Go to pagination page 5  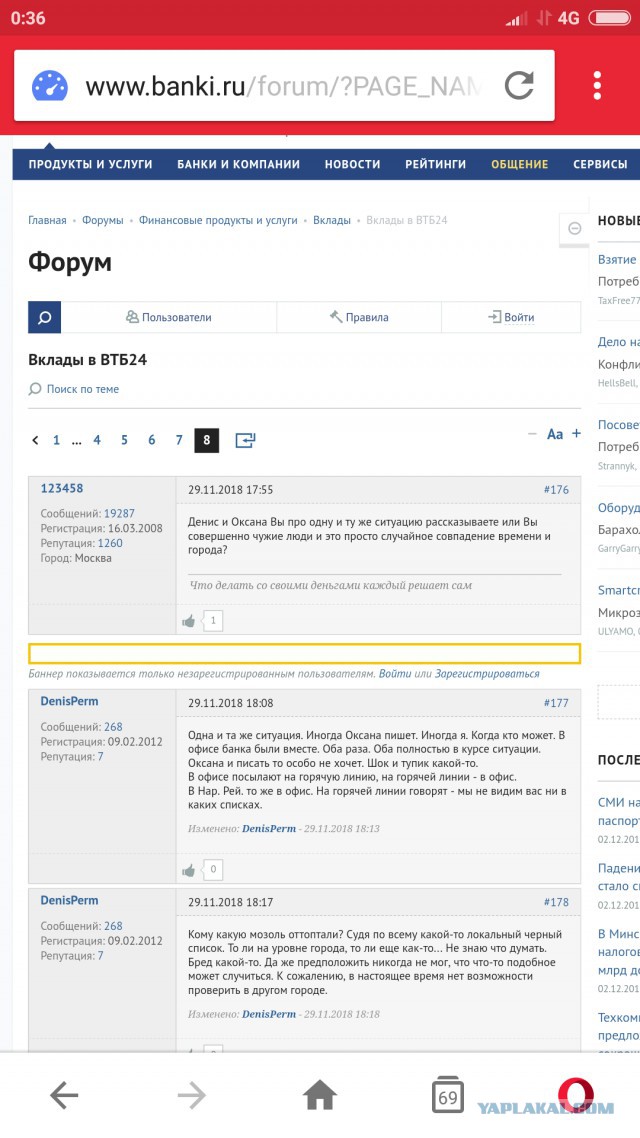pyautogui.click(x=124, y=440)
